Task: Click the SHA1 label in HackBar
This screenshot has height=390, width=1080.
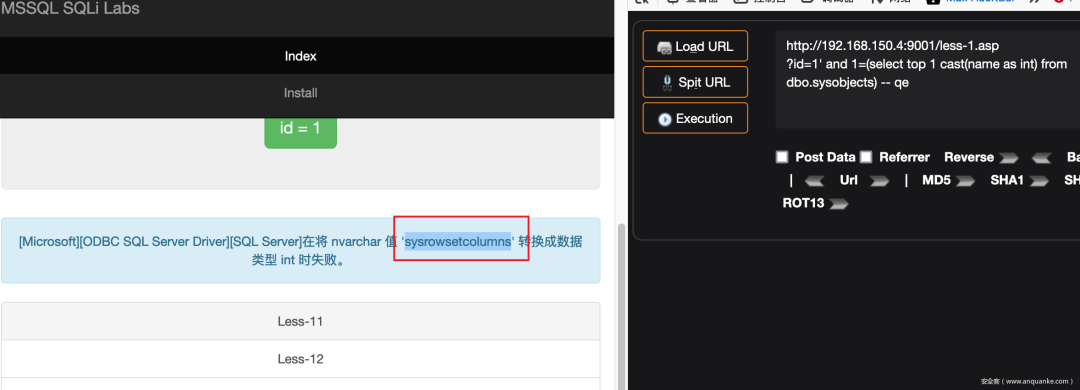Action: coord(1007,181)
